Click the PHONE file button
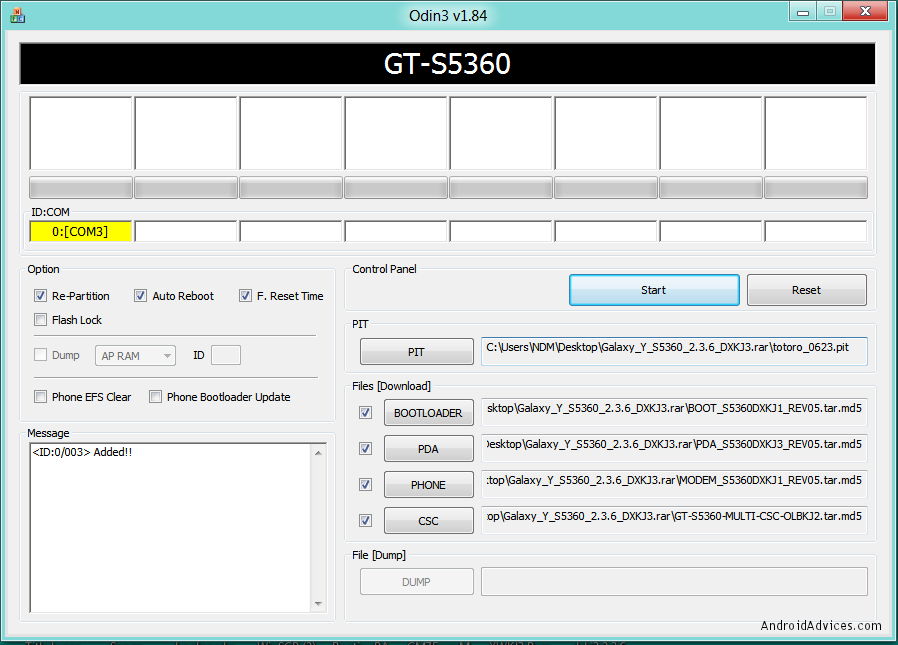 (x=428, y=485)
